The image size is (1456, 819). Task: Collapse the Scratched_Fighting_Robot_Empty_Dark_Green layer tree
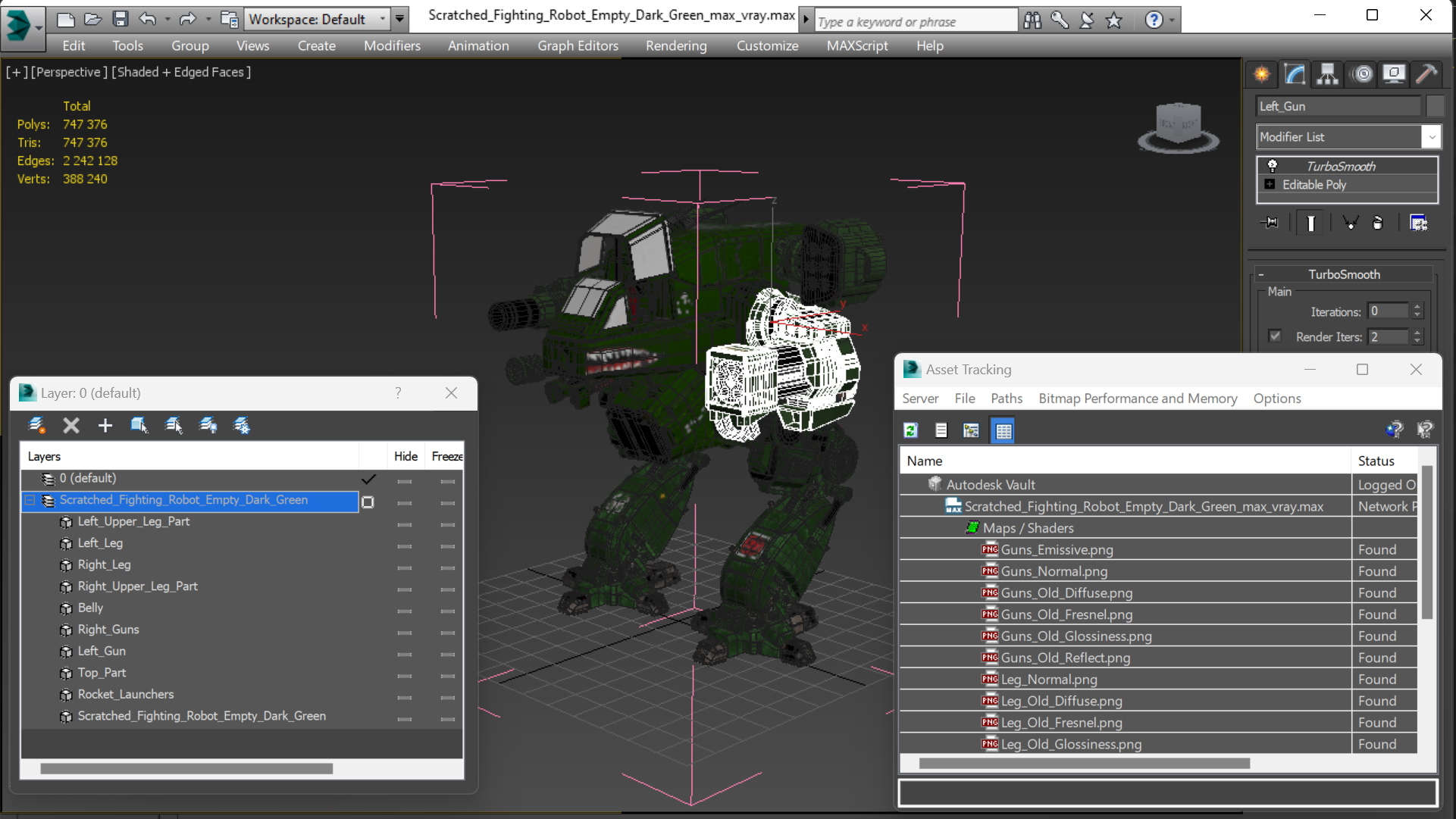coord(30,500)
